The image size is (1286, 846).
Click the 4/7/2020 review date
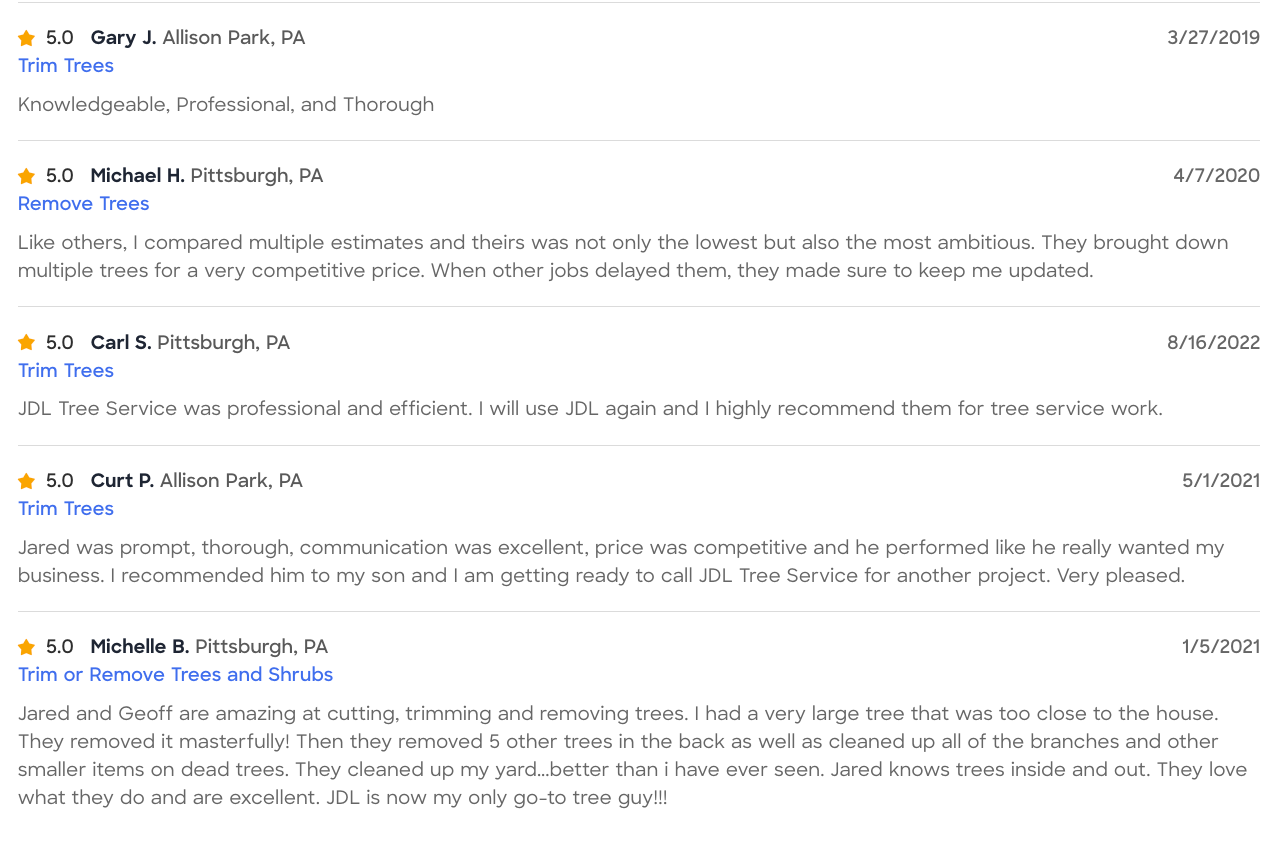coord(1217,176)
